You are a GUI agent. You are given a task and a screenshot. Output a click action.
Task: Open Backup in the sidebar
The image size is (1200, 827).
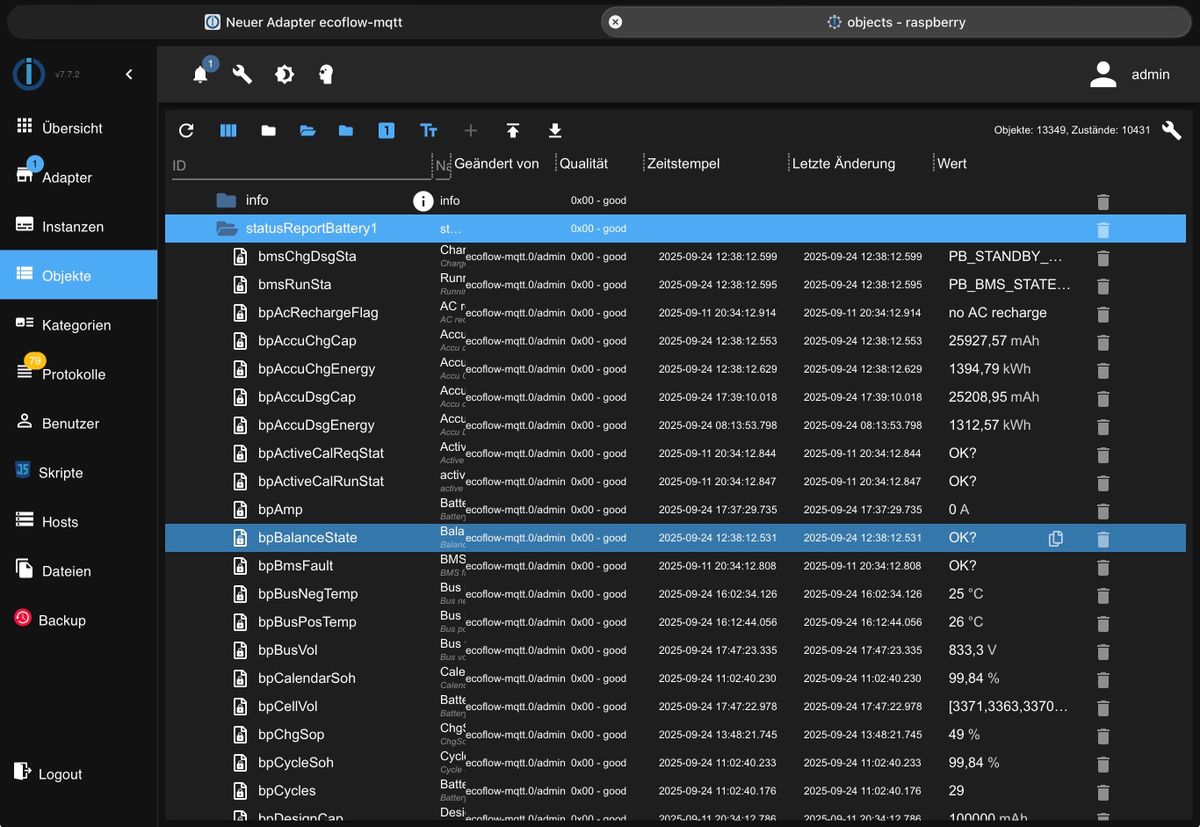[78, 620]
